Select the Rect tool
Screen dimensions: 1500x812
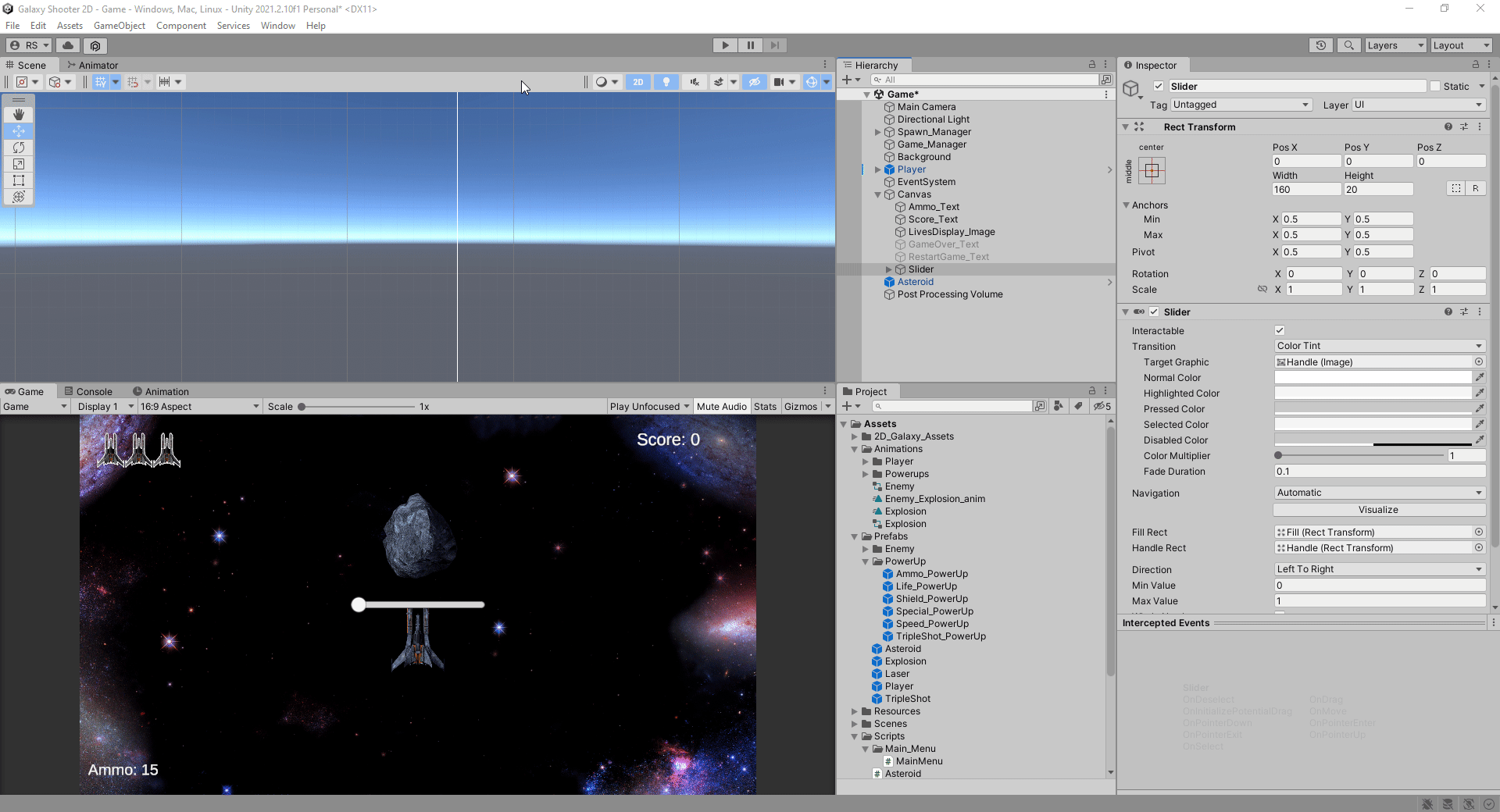(x=19, y=180)
